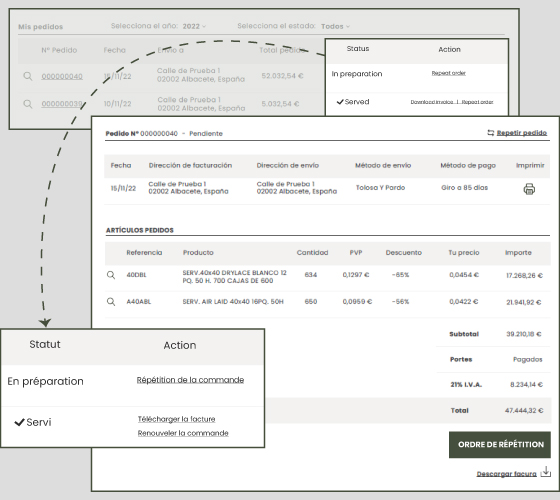Click the checkmark icon next to Served
Image resolution: width=560 pixels, height=500 pixels.
click(340, 102)
